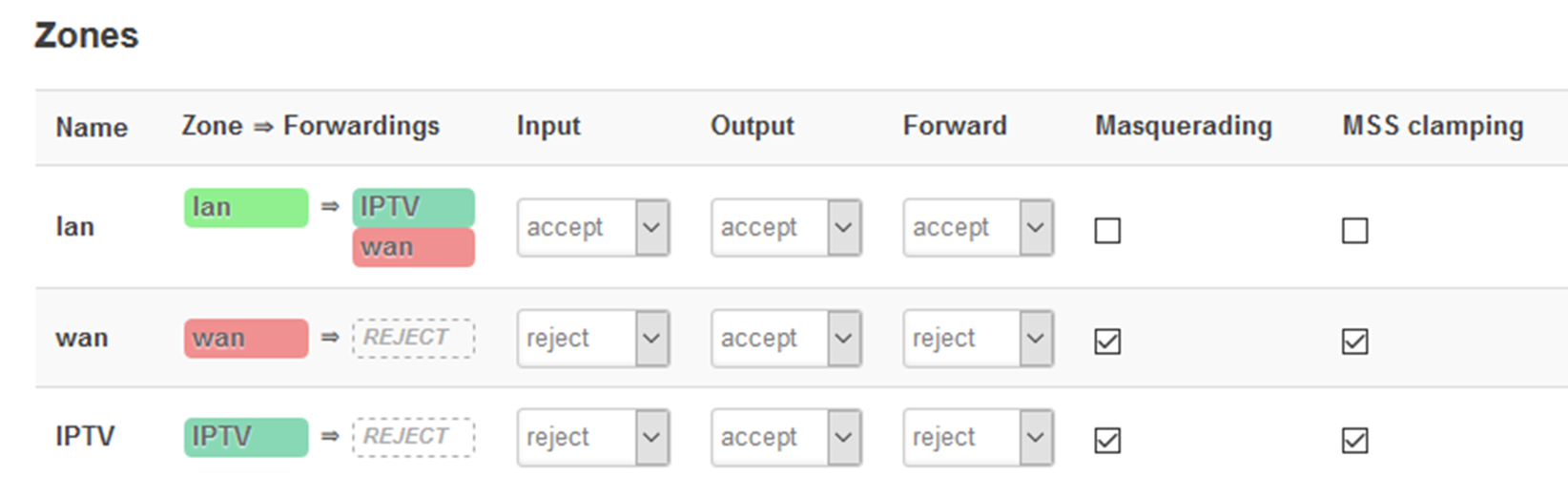The image size is (1568, 497).
Task: Open Input dropdown for wan zone
Action: tap(593, 338)
